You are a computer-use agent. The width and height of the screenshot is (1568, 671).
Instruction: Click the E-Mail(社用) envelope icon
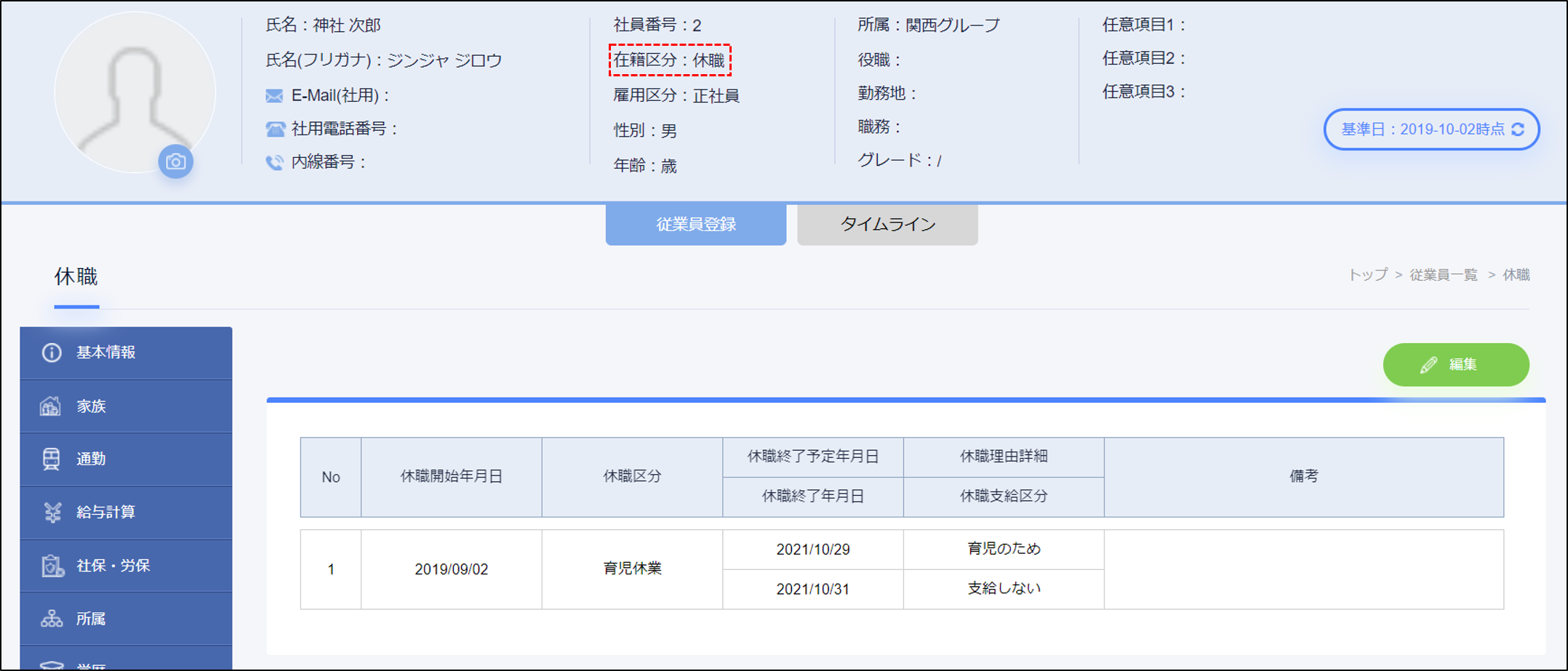(274, 95)
